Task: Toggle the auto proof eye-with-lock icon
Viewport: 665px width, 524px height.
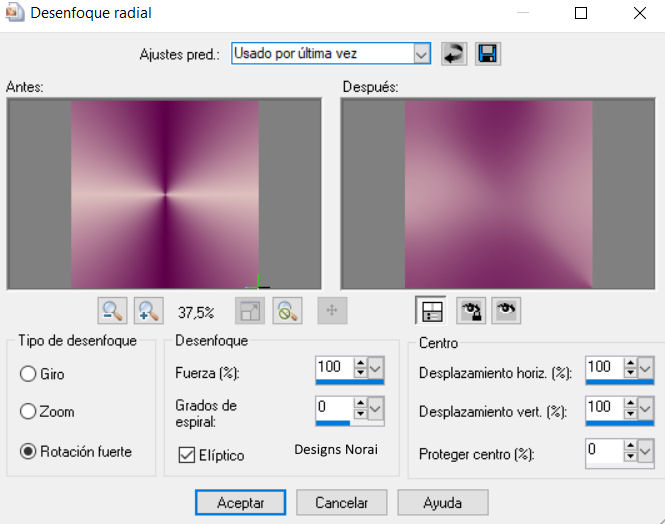Action: coord(471,311)
